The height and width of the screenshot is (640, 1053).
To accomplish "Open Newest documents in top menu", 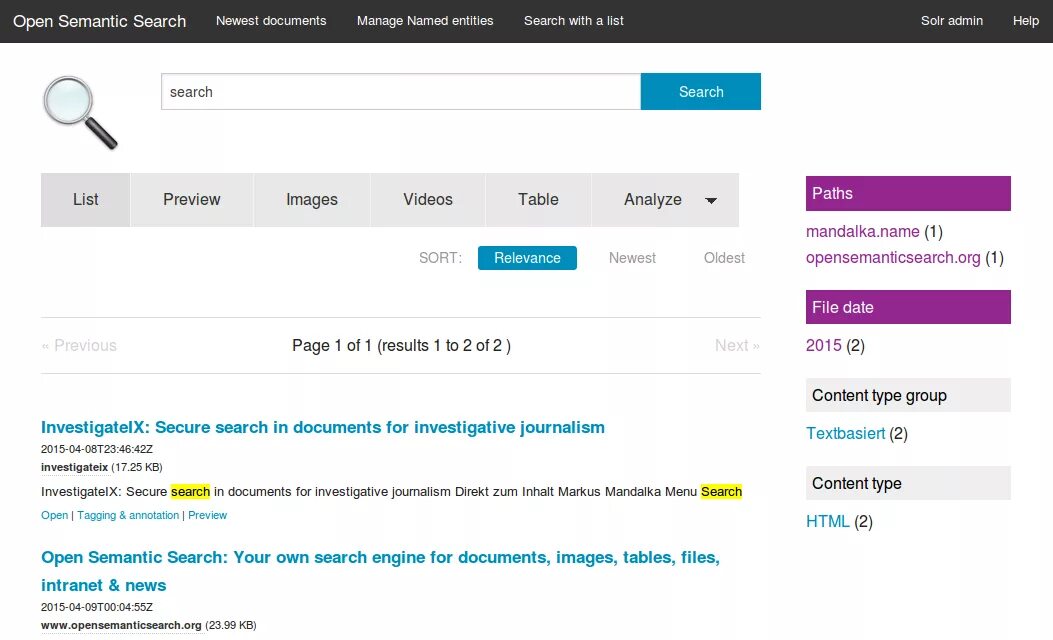I will [x=271, y=21].
